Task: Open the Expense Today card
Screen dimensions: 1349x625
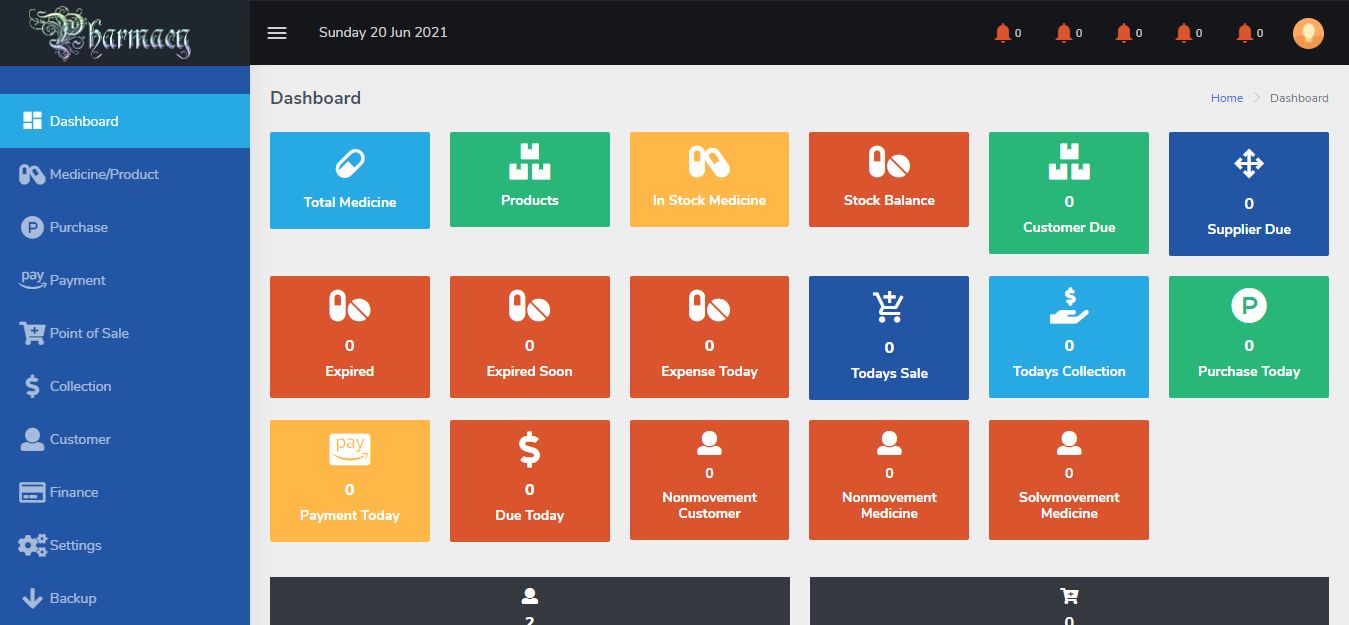Action: point(709,337)
